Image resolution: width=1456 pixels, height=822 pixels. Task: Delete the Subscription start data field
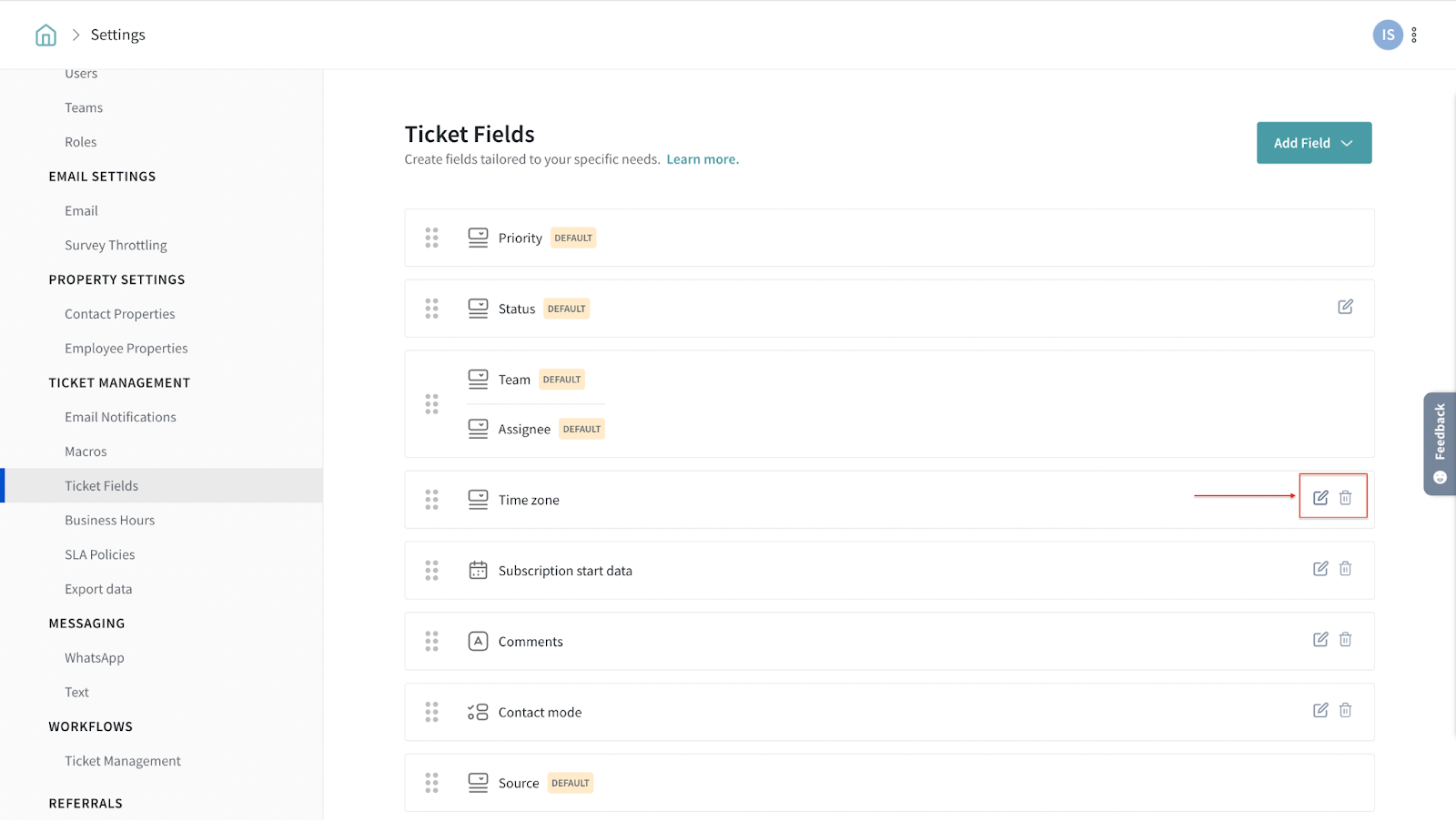coord(1345,569)
